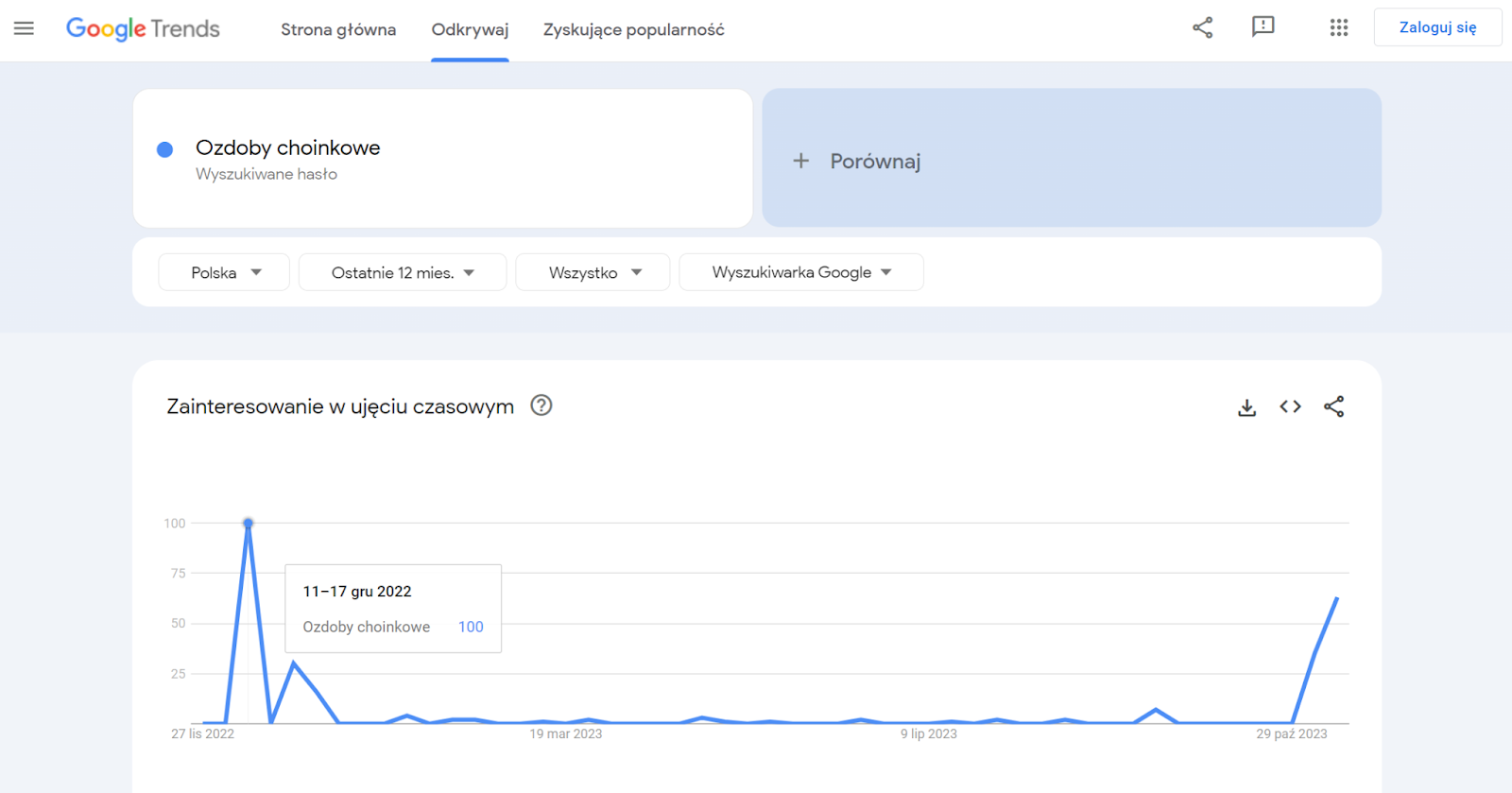Image resolution: width=1512 pixels, height=793 pixels.
Task: Click the plus icon beside Porównaj
Action: coord(800,161)
